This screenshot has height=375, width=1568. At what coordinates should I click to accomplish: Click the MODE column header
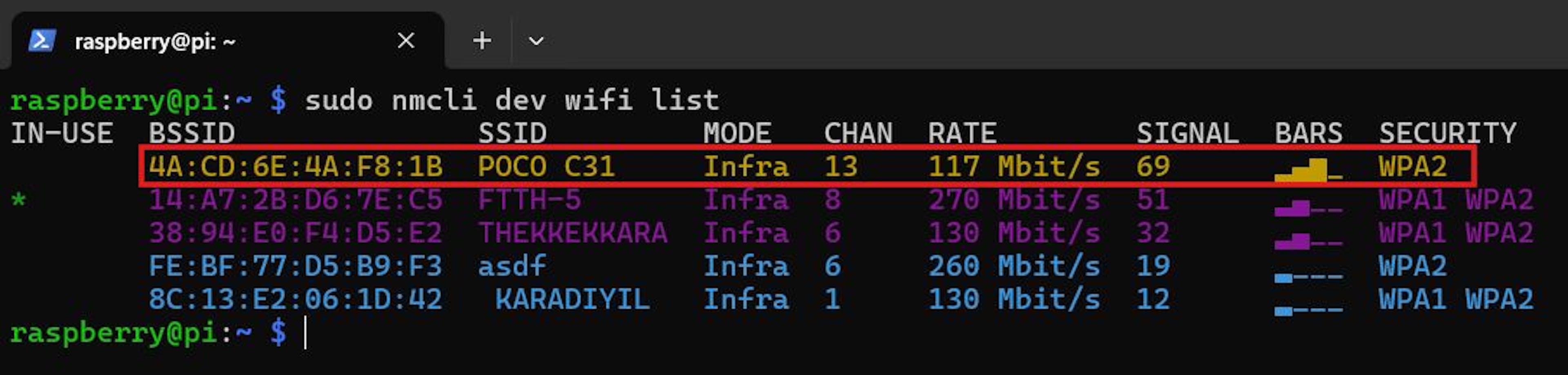(x=737, y=133)
